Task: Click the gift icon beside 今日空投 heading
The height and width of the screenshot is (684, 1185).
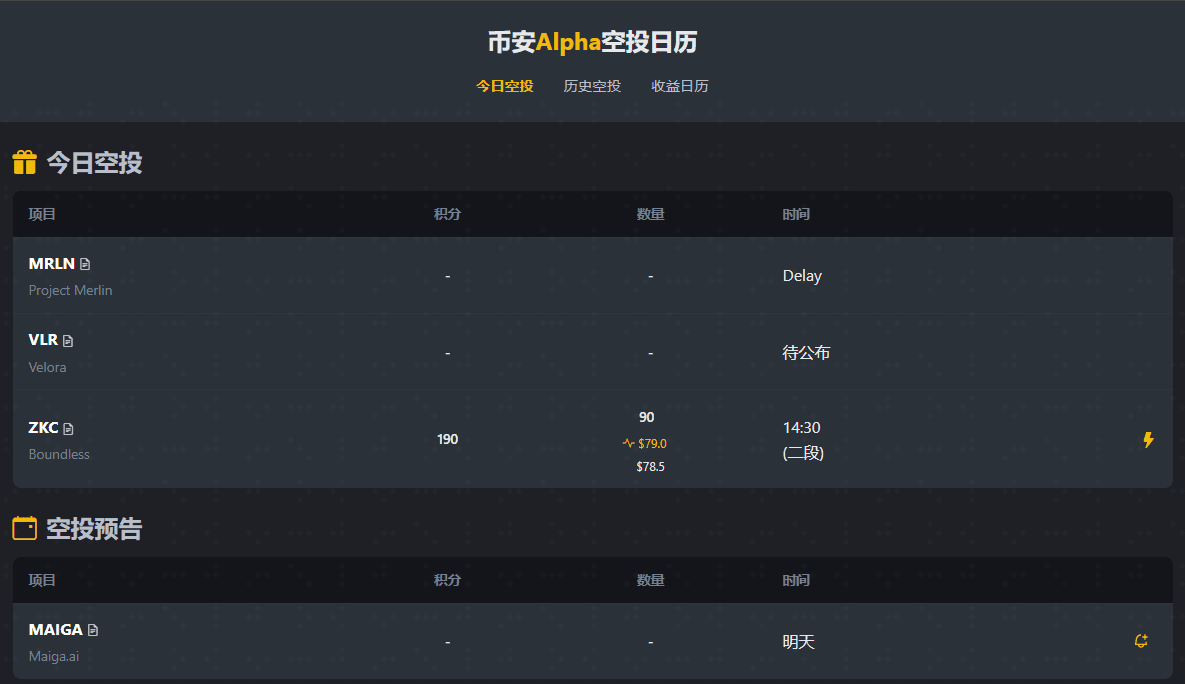Action: pos(25,162)
